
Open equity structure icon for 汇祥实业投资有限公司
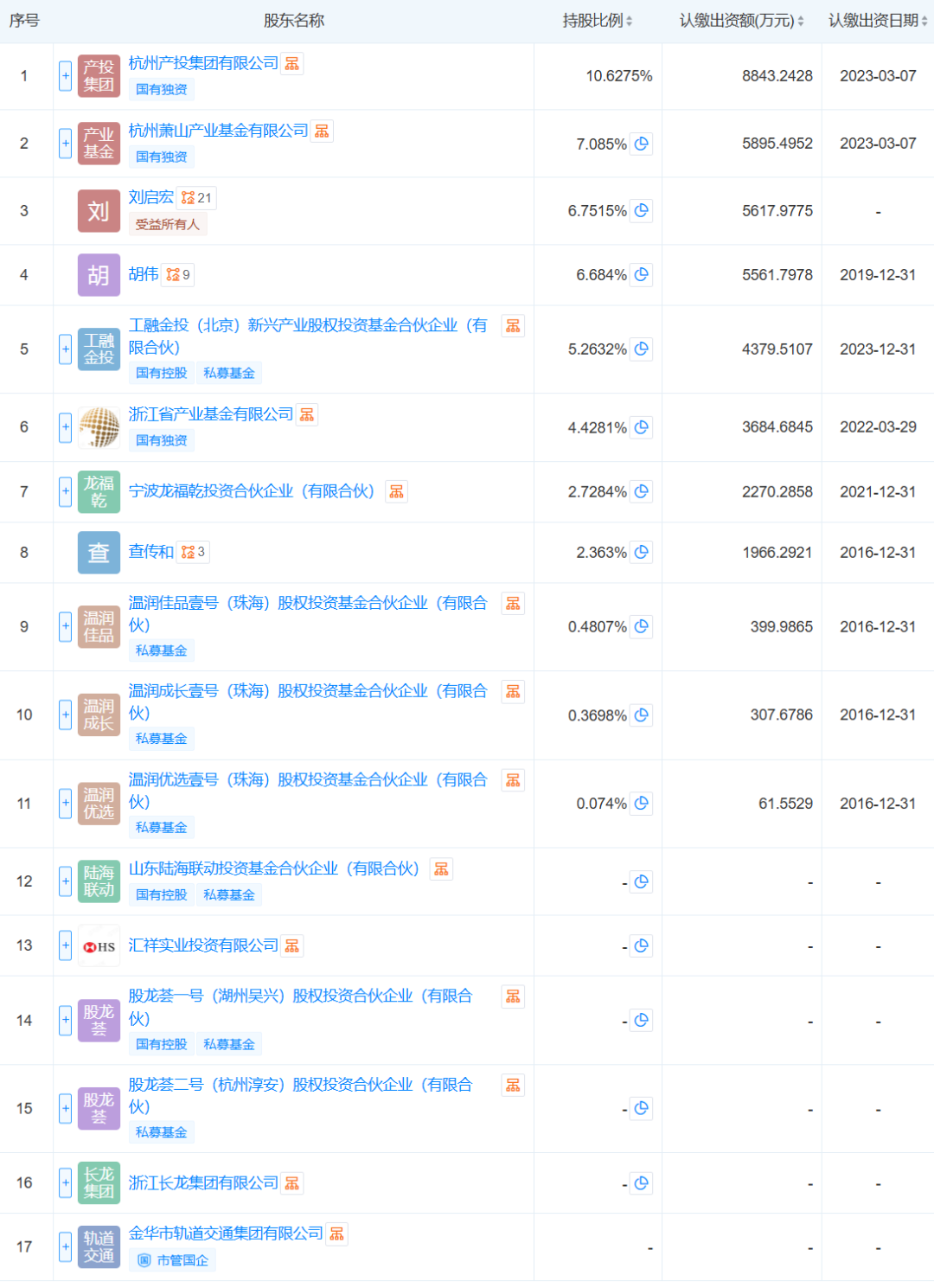tap(292, 946)
